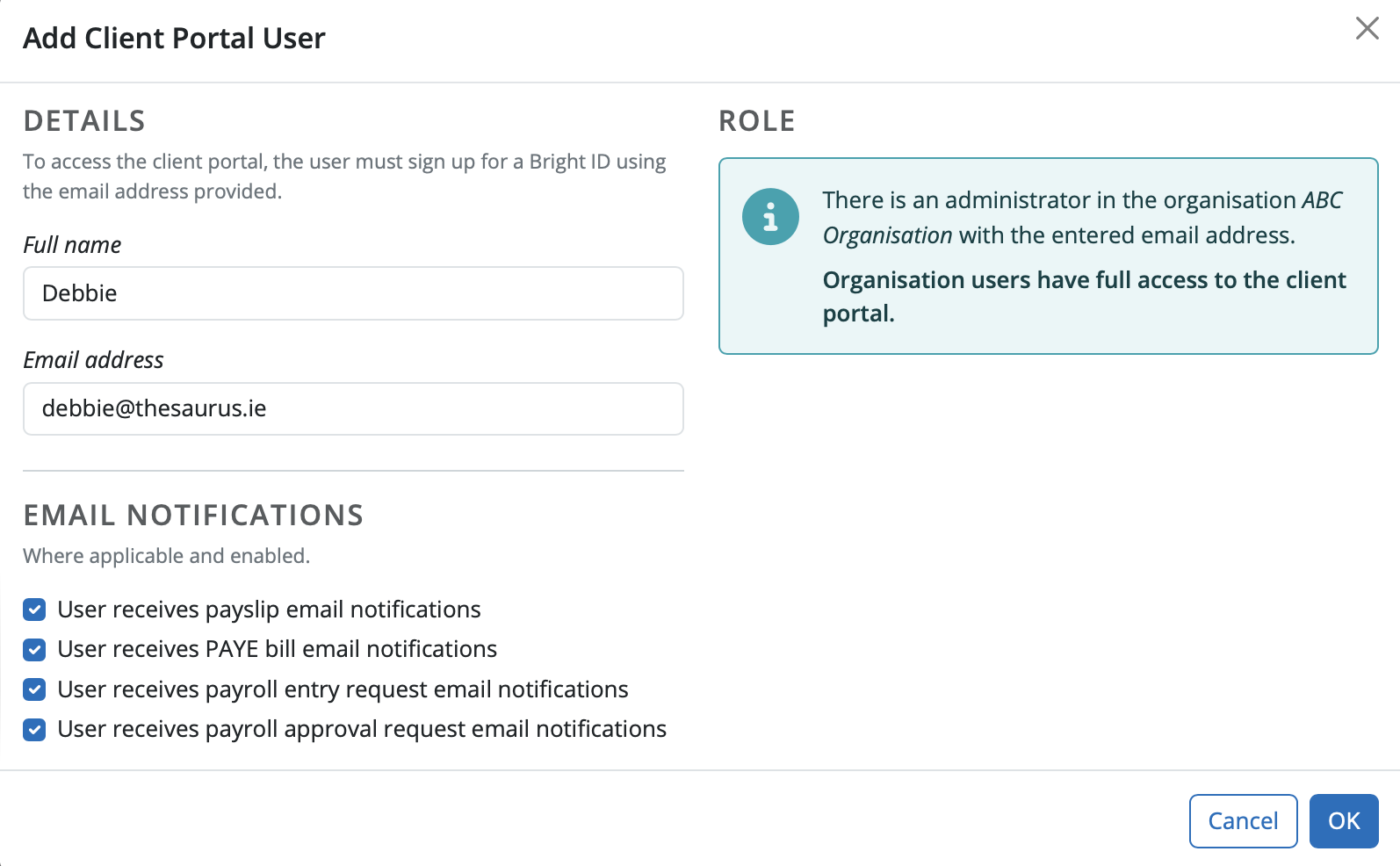Confirm the new user with OK
Viewport: 1400px width, 866px height.
tap(1343, 821)
